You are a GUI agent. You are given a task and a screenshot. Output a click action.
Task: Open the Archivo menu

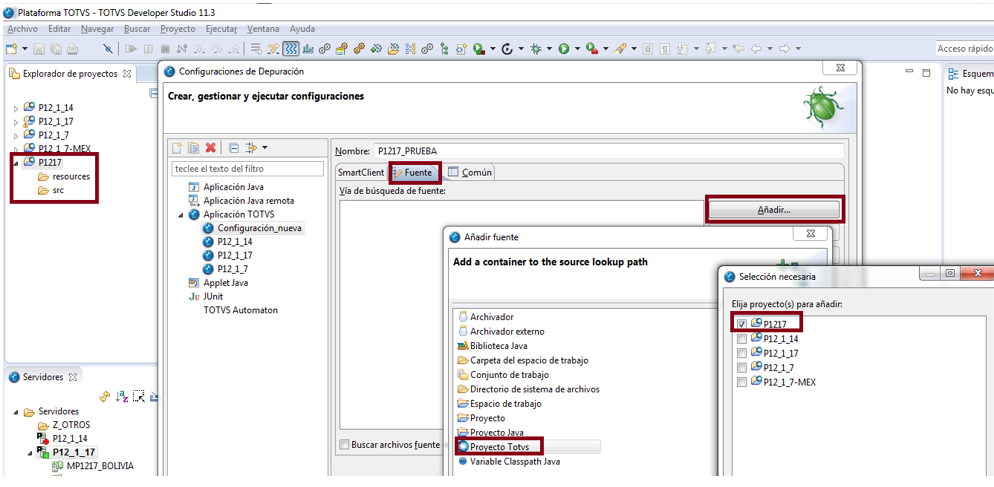[23, 29]
